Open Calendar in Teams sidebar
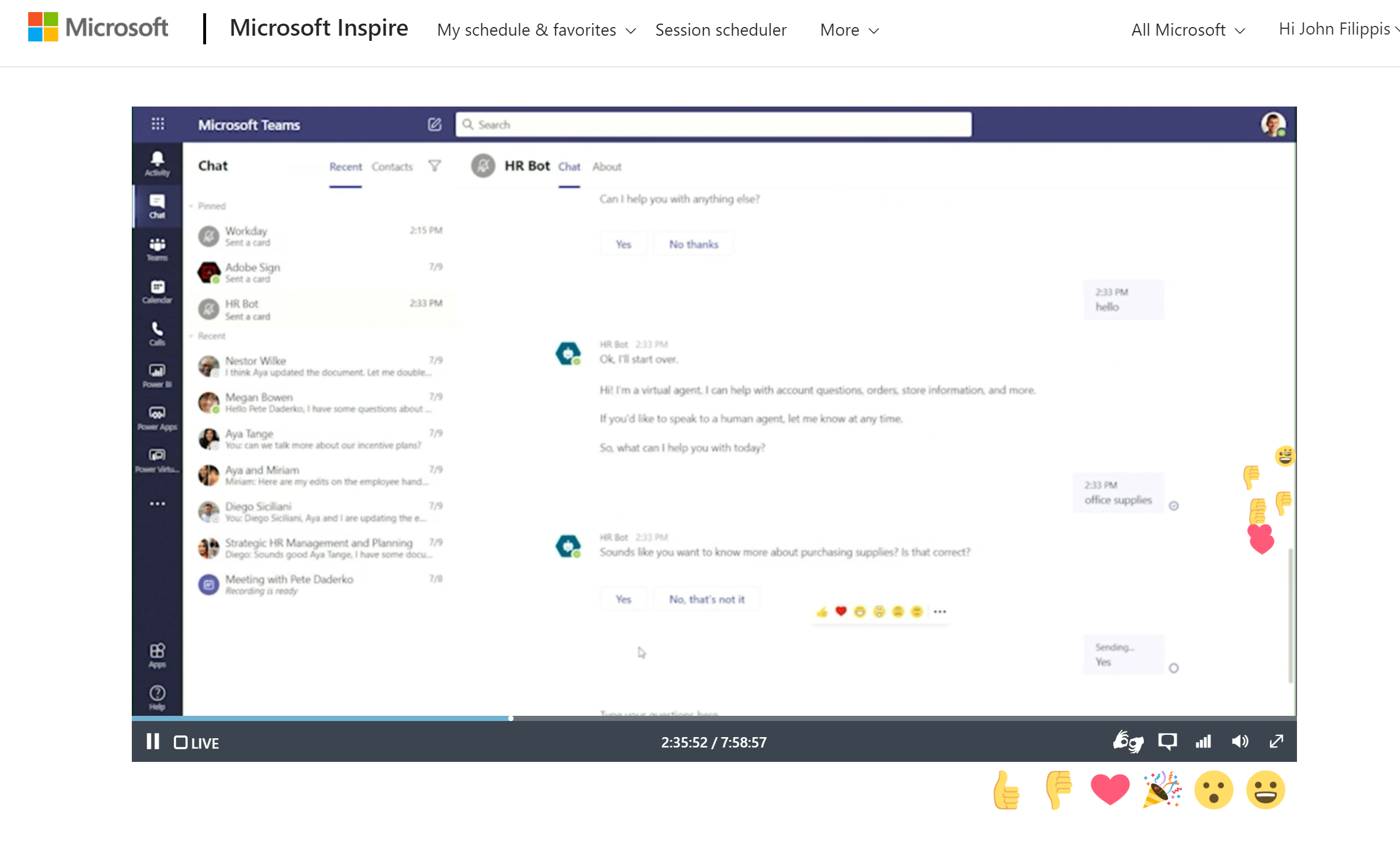The height and width of the screenshot is (850, 1400). tap(157, 291)
